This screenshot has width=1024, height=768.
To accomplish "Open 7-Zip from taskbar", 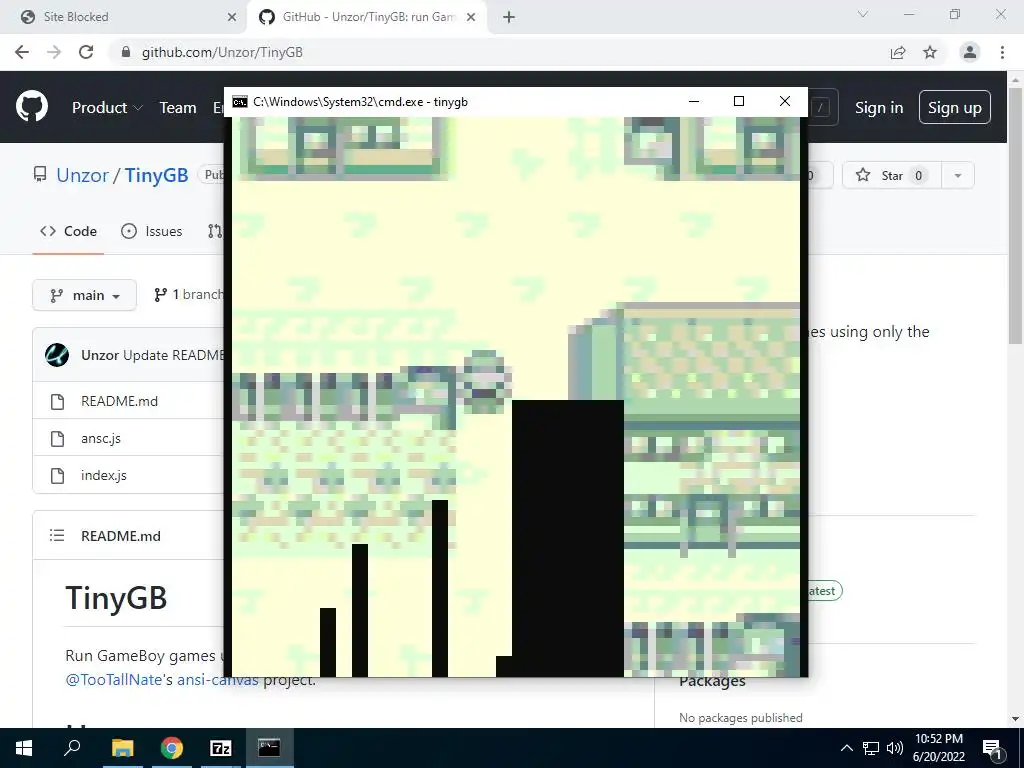I will 221,748.
